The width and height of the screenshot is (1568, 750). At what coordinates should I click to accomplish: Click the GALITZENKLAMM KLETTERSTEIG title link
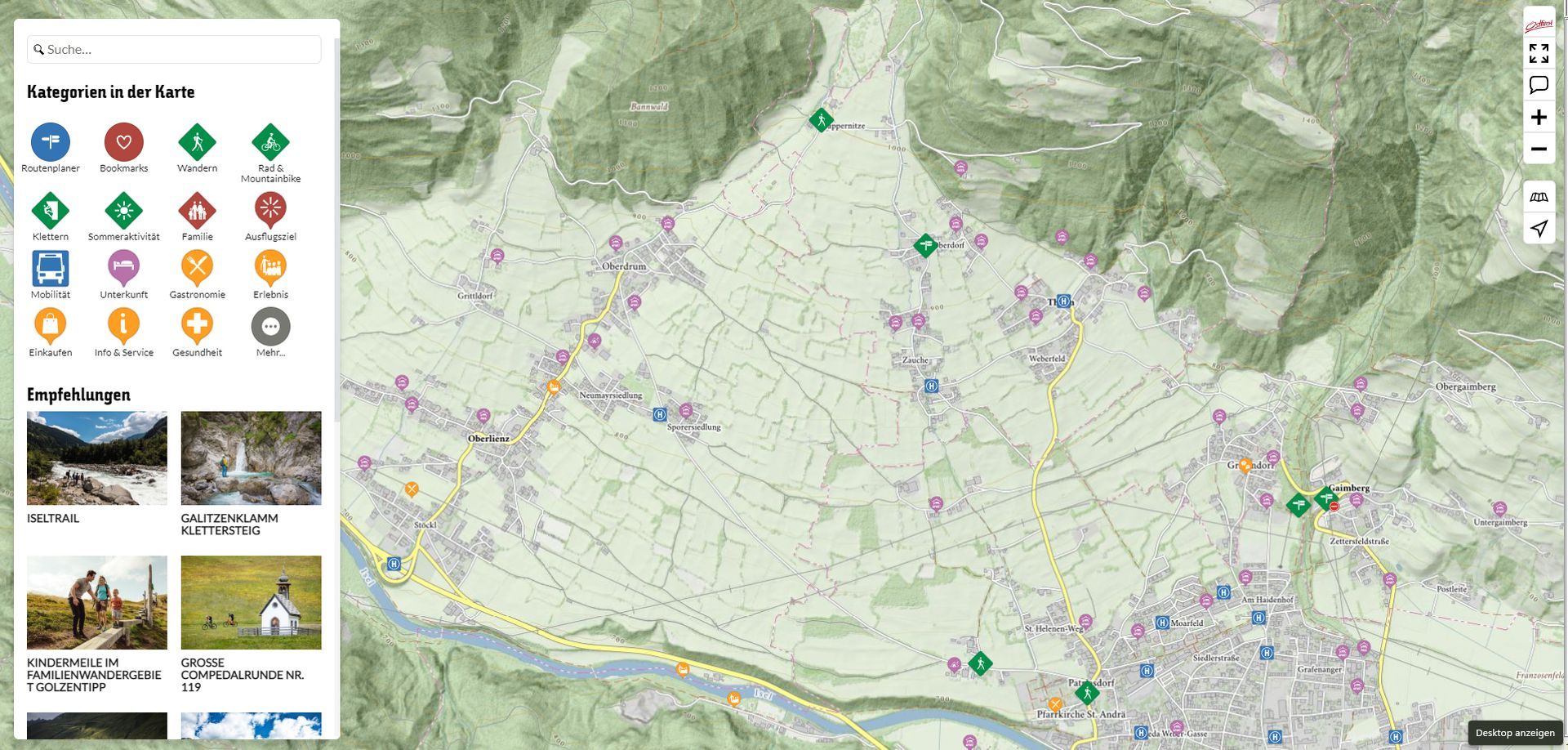click(x=229, y=525)
